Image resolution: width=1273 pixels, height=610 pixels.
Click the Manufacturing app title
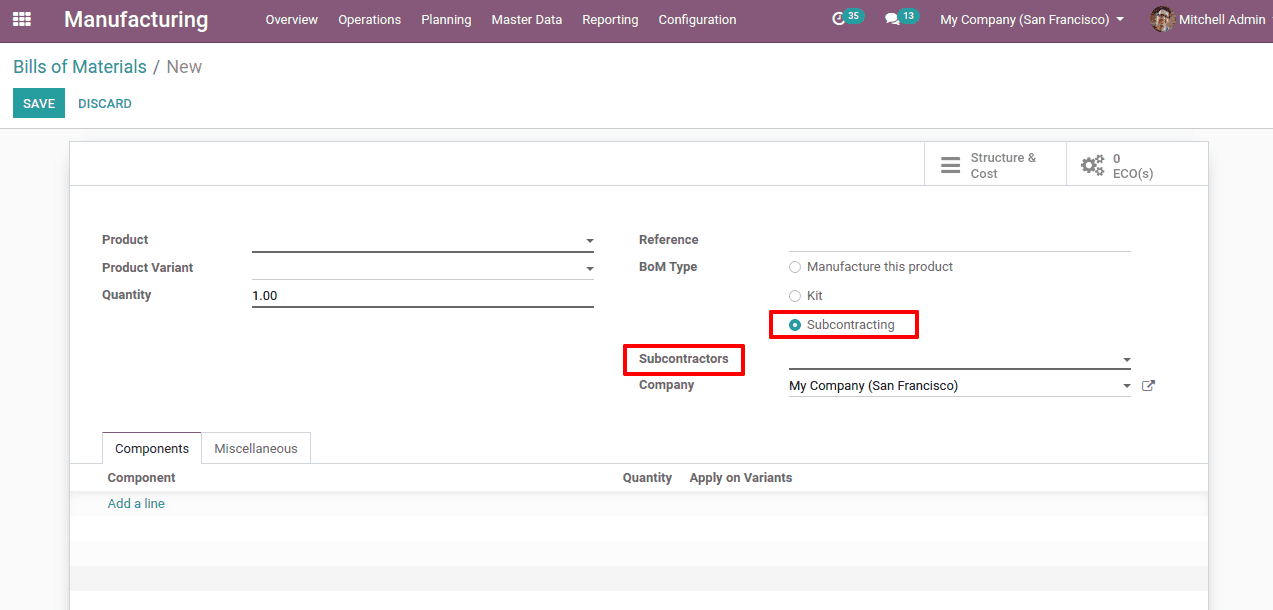click(x=136, y=19)
